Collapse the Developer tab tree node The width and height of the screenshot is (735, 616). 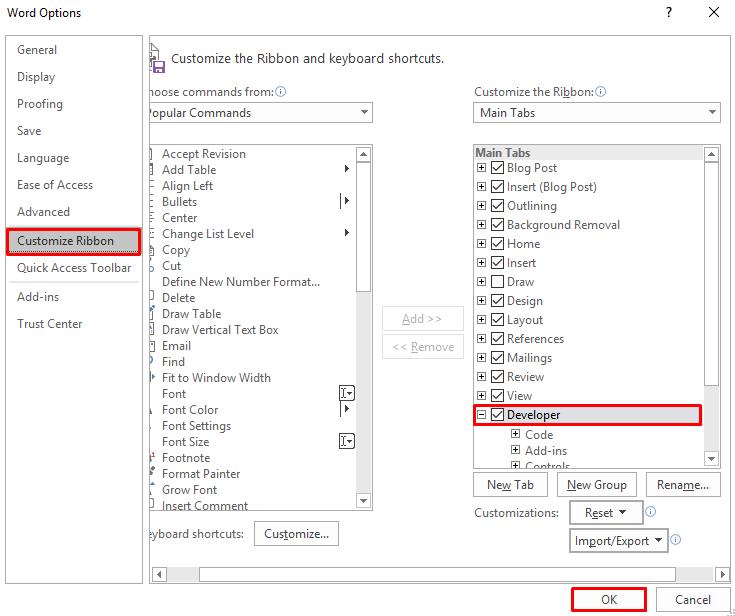(x=481, y=414)
